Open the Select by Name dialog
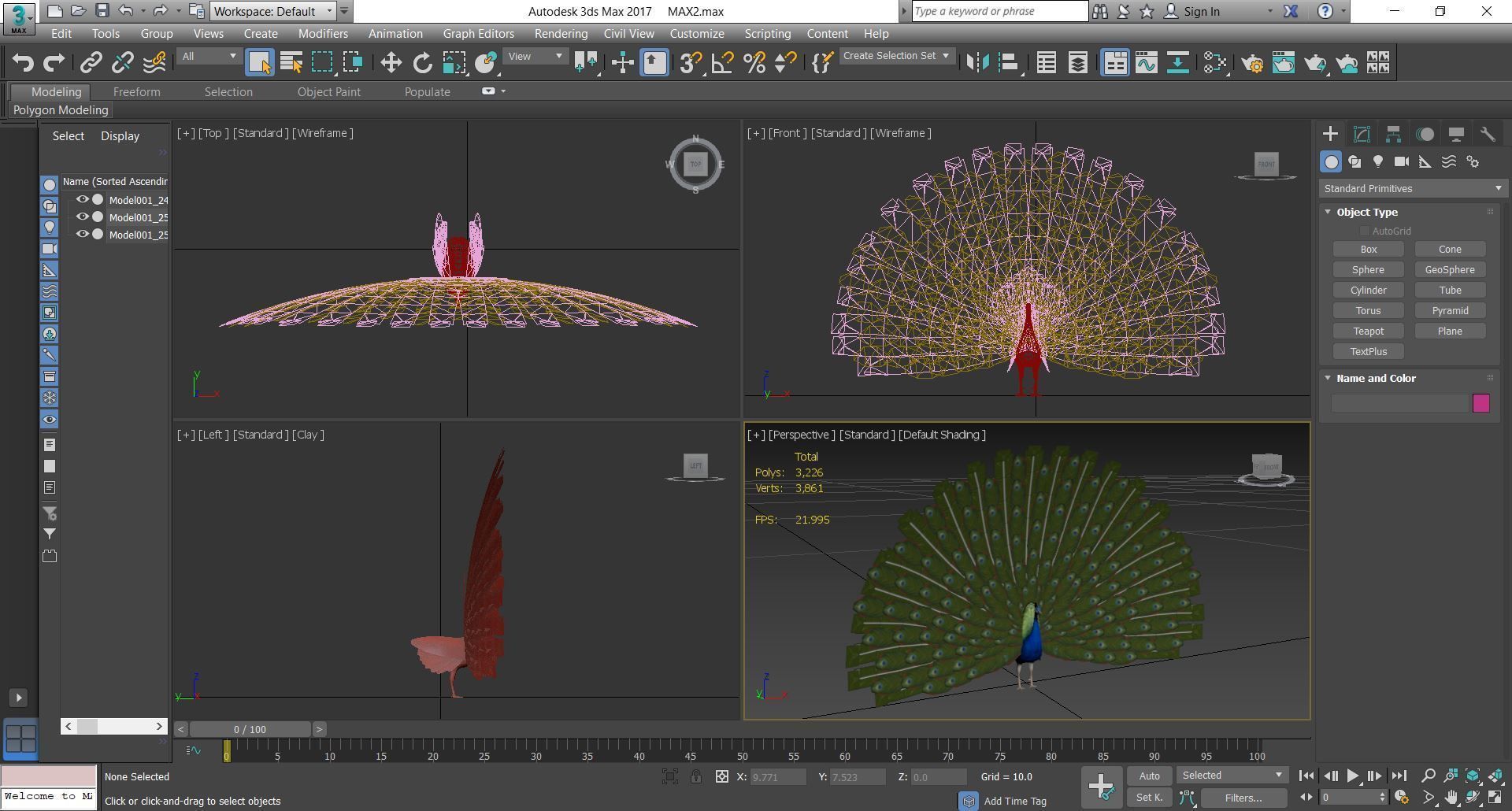Viewport: 1512px width, 811px height. 291,62
